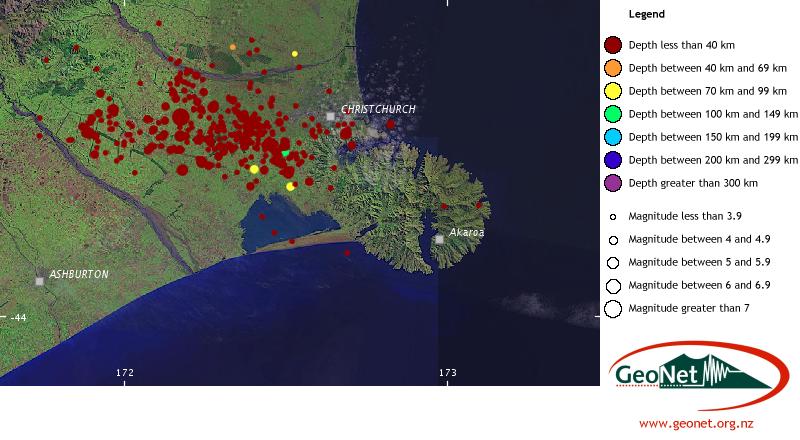Click the Ashburton town square marker

[39, 281]
